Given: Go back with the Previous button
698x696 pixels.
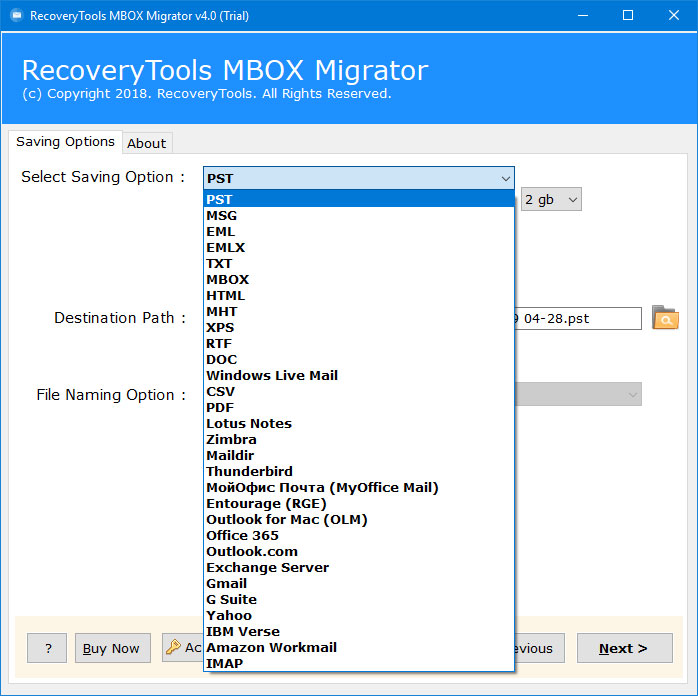Looking at the screenshot, I should click(540, 648).
